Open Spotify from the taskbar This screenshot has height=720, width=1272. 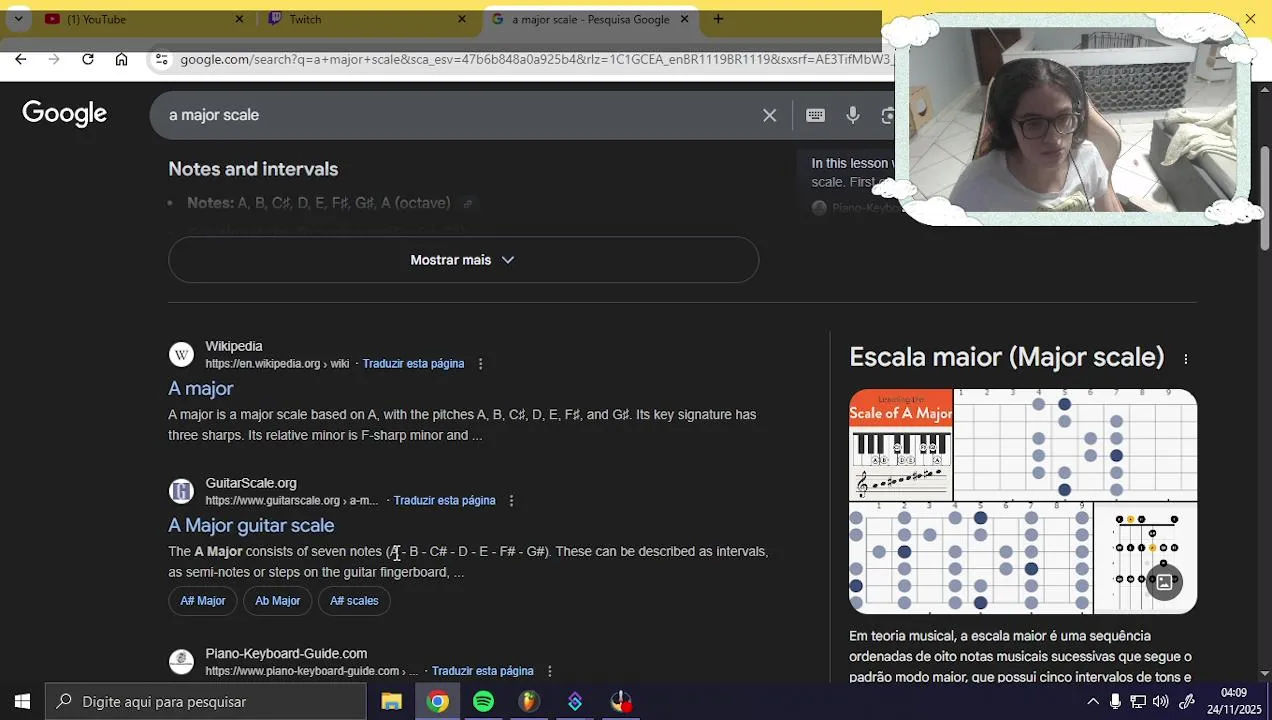click(483, 702)
